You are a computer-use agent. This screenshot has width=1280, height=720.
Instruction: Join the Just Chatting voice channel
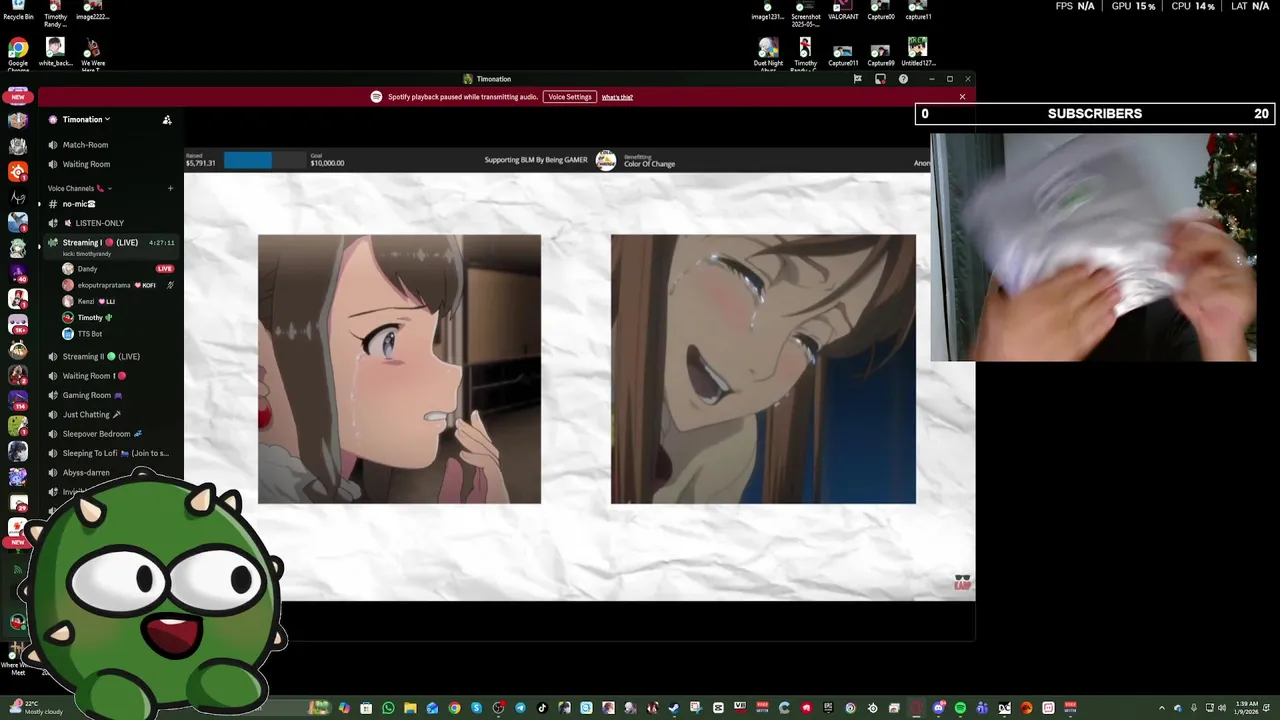[86, 414]
